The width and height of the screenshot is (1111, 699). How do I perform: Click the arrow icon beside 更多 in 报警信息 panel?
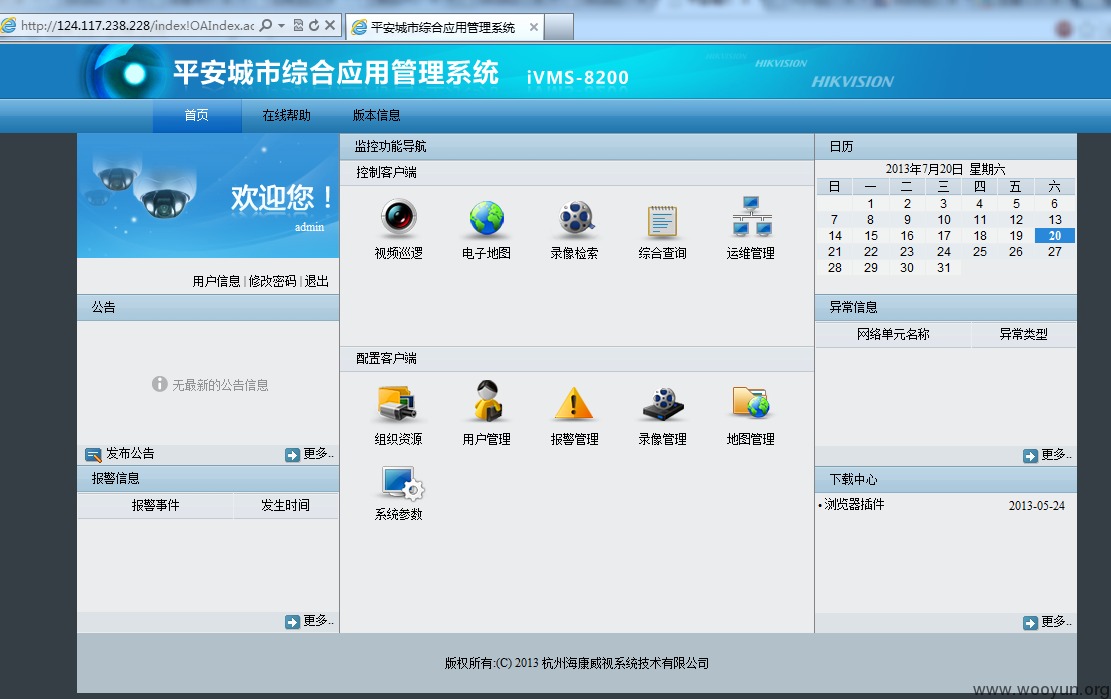pyautogui.click(x=293, y=622)
